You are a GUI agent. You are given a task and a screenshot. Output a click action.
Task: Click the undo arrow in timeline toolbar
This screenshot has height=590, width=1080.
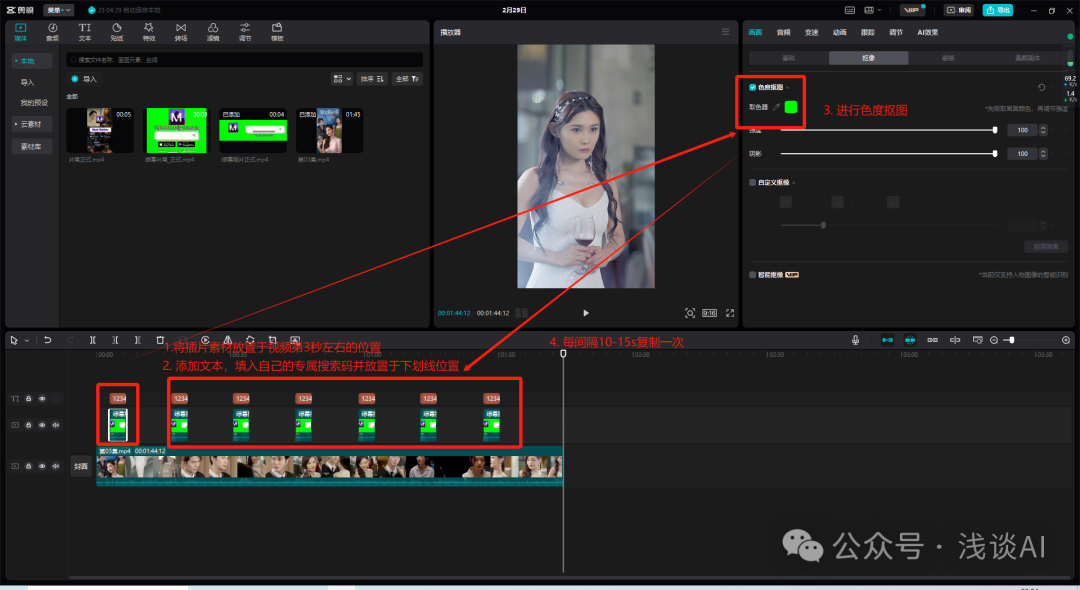(47, 340)
